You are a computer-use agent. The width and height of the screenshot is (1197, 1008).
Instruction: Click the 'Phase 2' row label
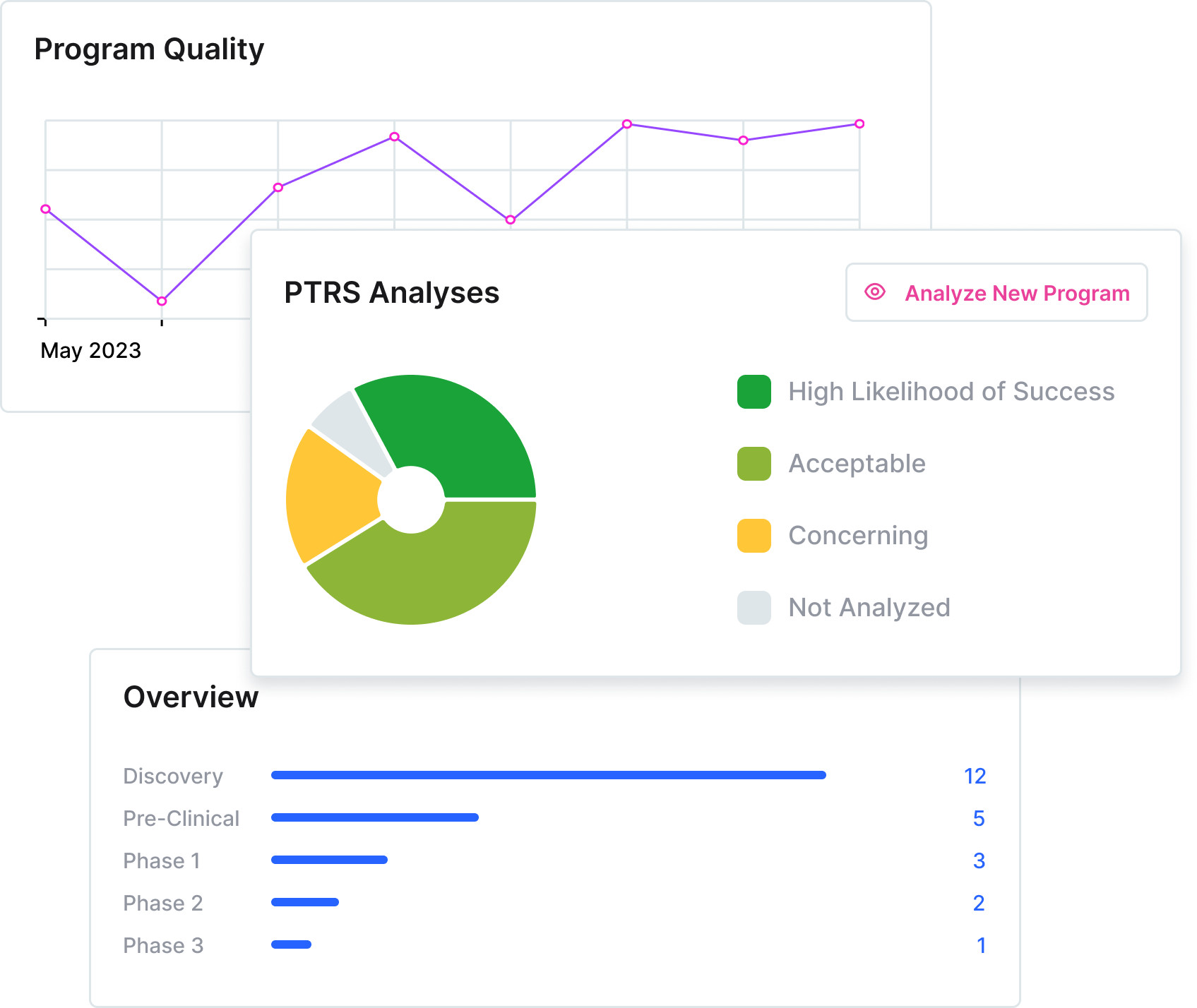coord(163,904)
